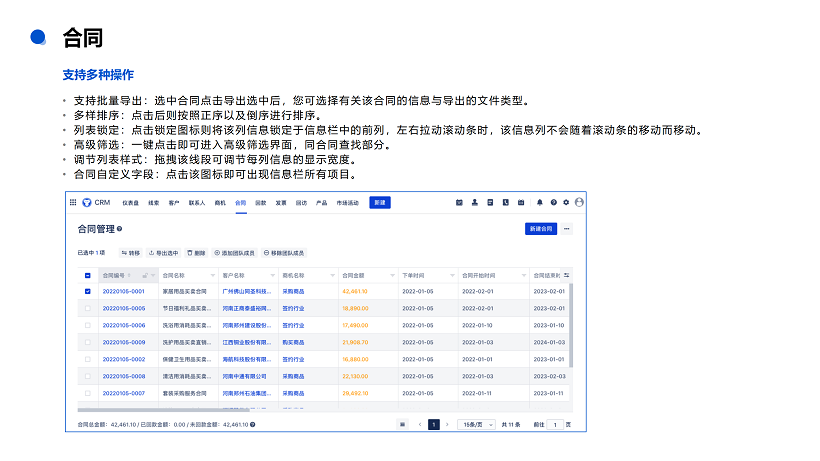Uncheck the row 20220105-0001 checkbox
Screen dimensions: 820x461
pyautogui.click(x=87, y=292)
